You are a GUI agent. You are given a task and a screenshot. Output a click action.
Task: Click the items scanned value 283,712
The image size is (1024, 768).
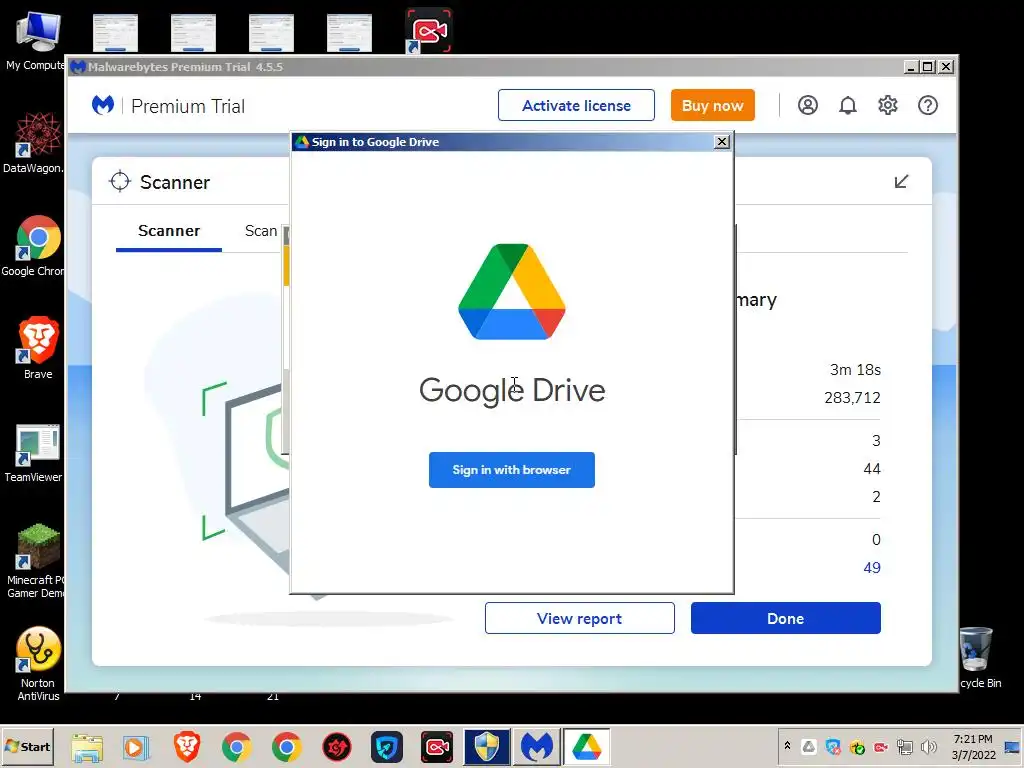[x=852, y=398]
